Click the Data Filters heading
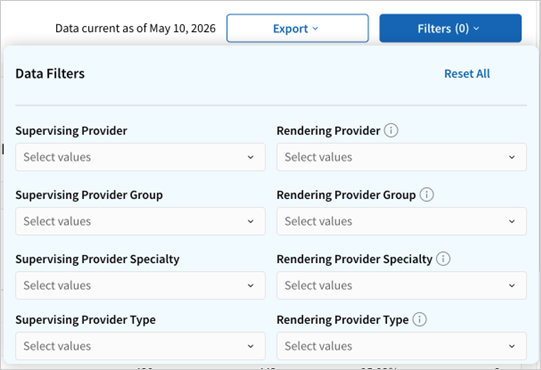 [x=50, y=74]
